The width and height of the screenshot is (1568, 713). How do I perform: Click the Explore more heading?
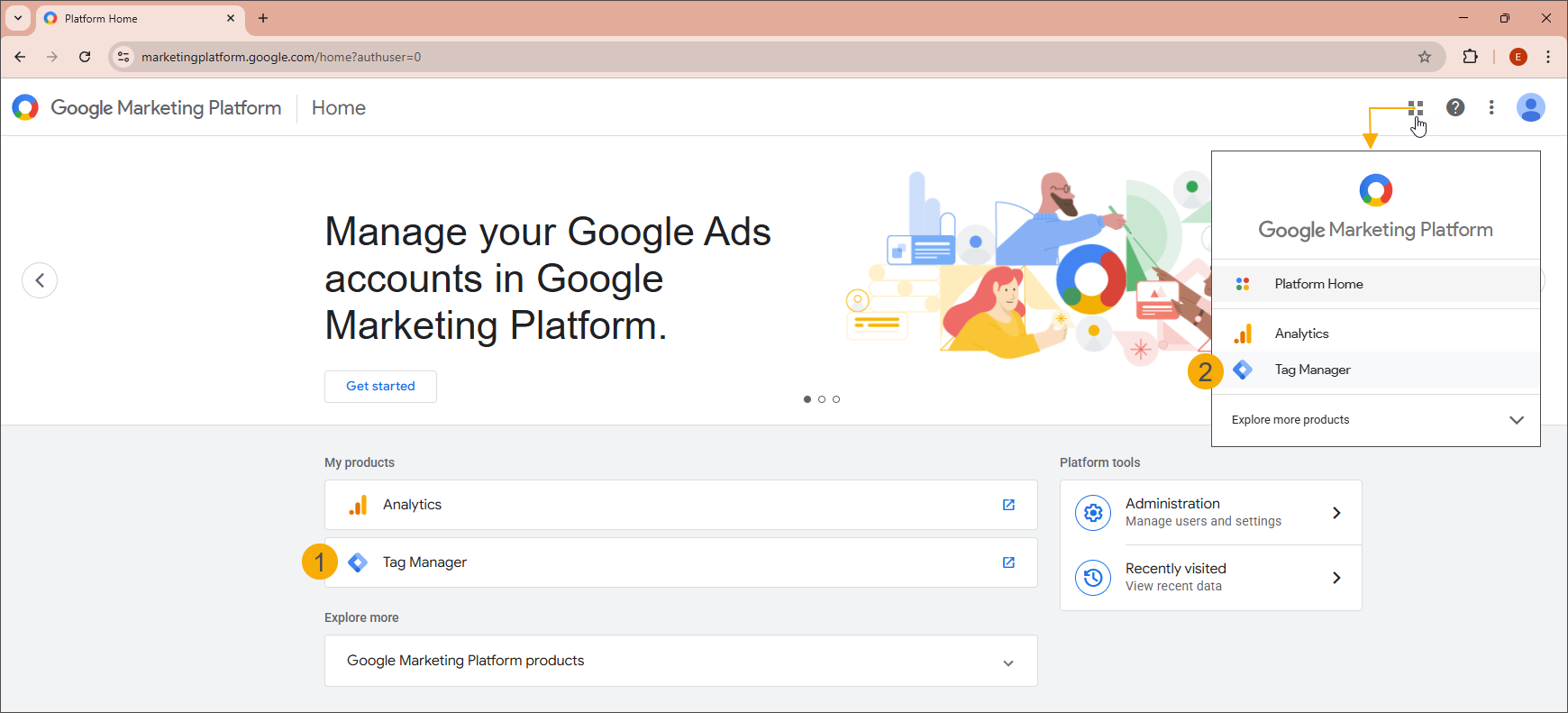361,617
